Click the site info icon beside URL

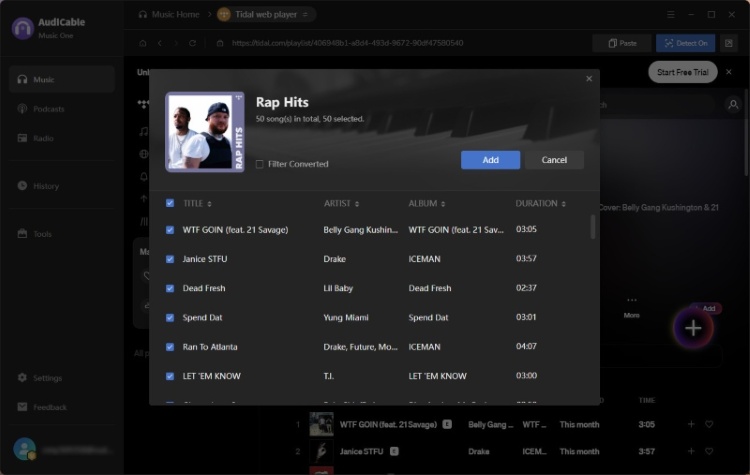click(x=220, y=43)
